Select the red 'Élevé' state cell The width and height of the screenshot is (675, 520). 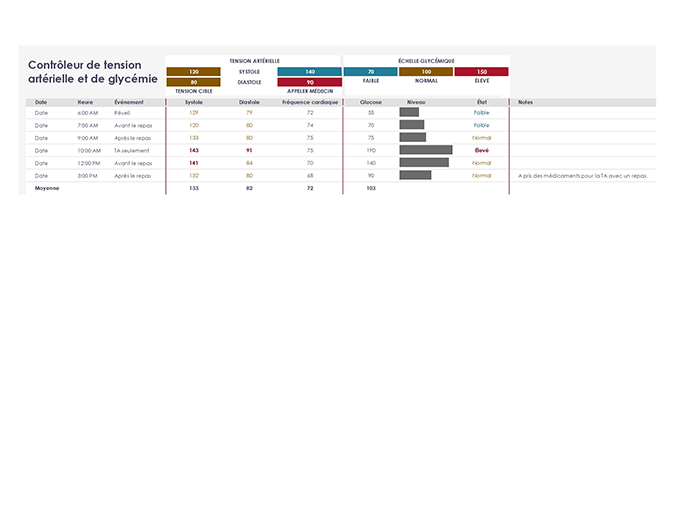point(482,151)
